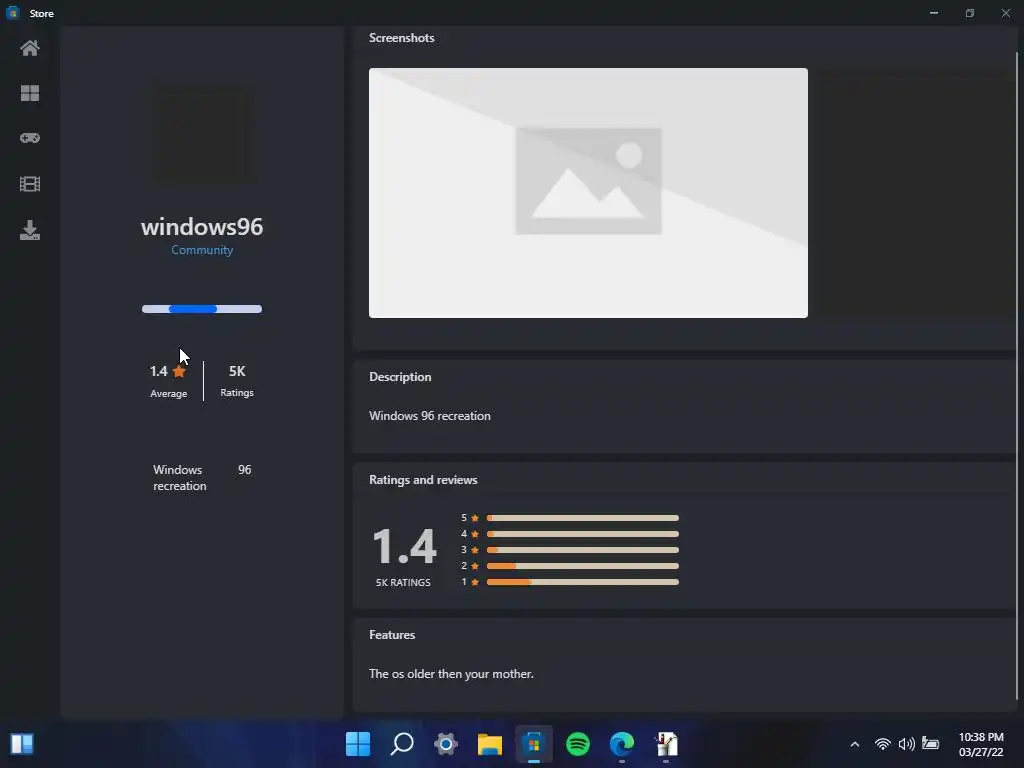This screenshot has width=1024, height=768.
Task: Open Movies & TV film icon
Action: pos(29,184)
